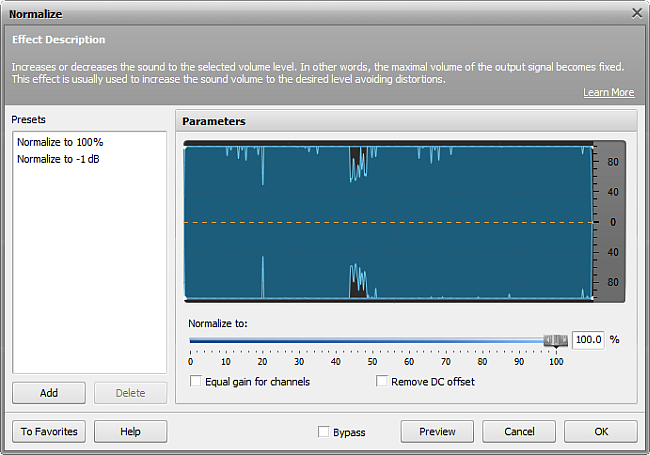Click the Preview button
Viewport: 650px width, 455px height.
coord(437,431)
